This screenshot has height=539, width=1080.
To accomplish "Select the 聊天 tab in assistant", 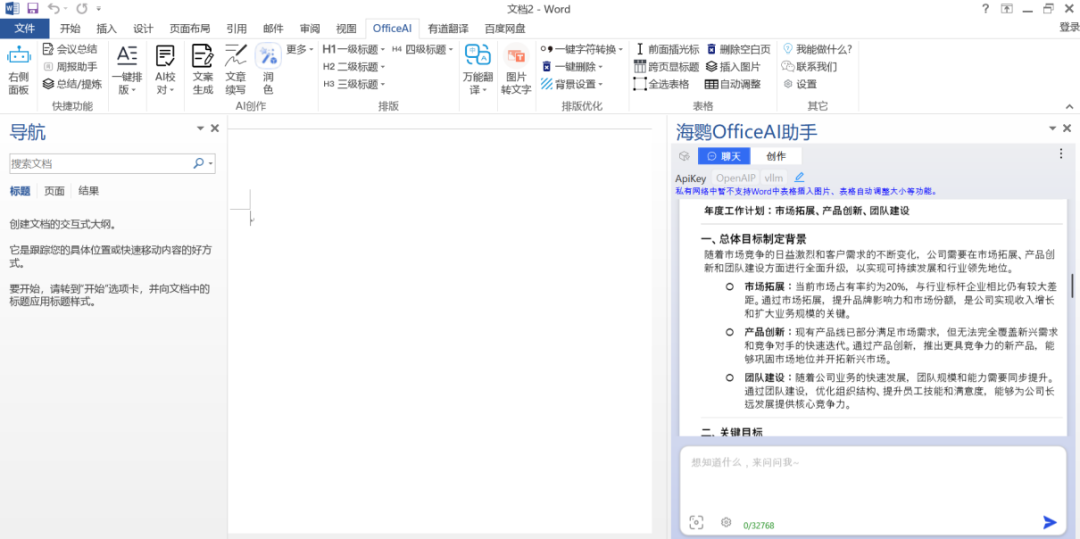I will 724,156.
